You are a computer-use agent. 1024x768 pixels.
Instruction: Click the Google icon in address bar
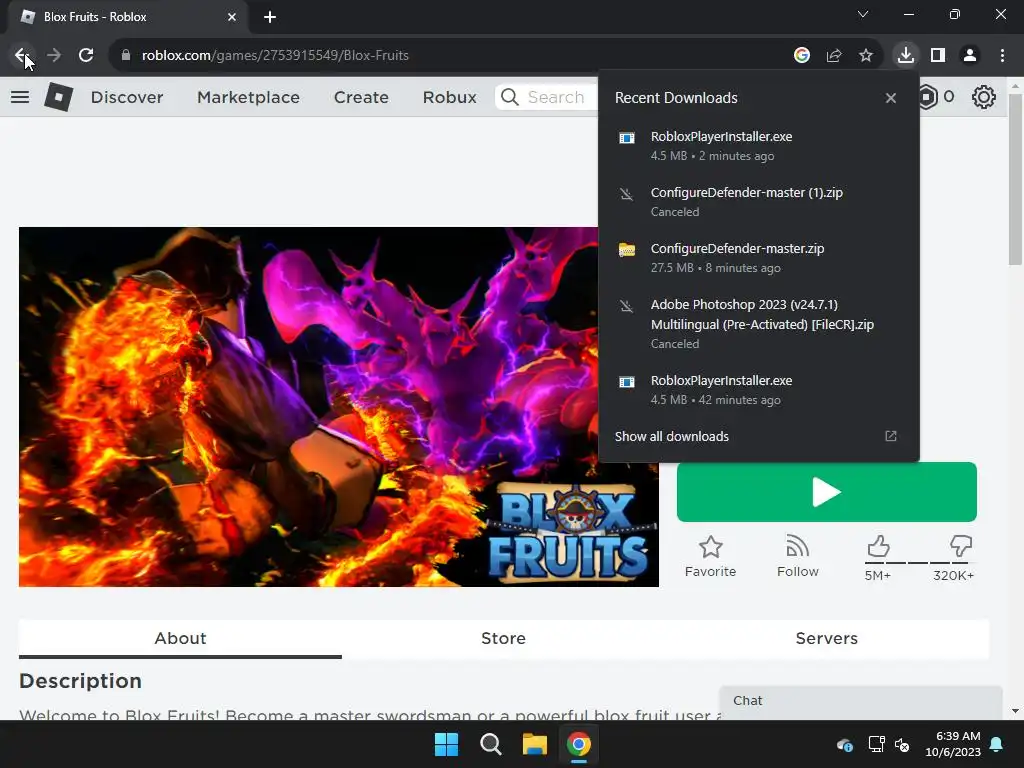(801, 56)
